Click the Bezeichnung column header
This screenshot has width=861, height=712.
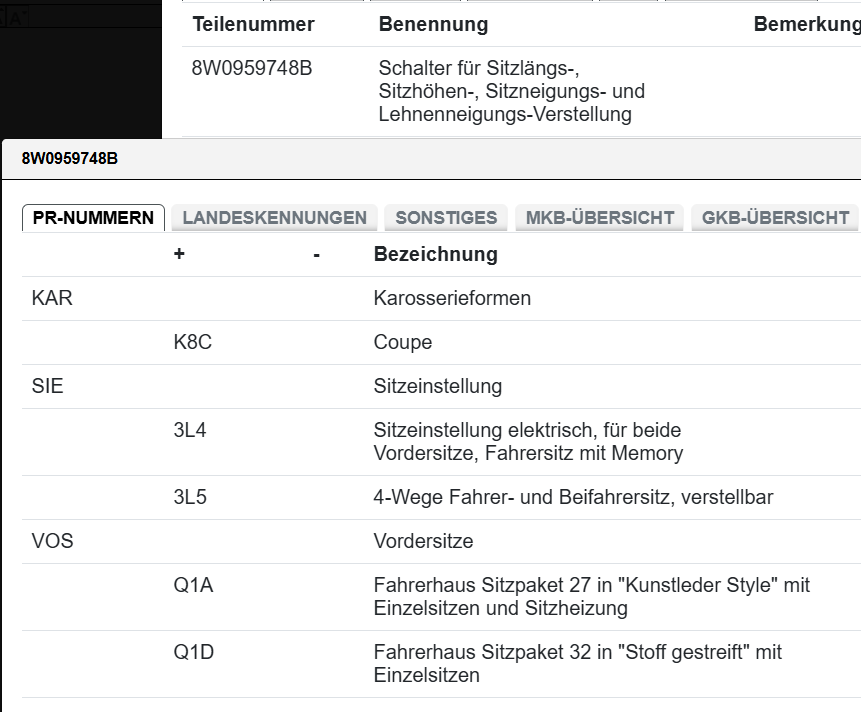pos(436,254)
